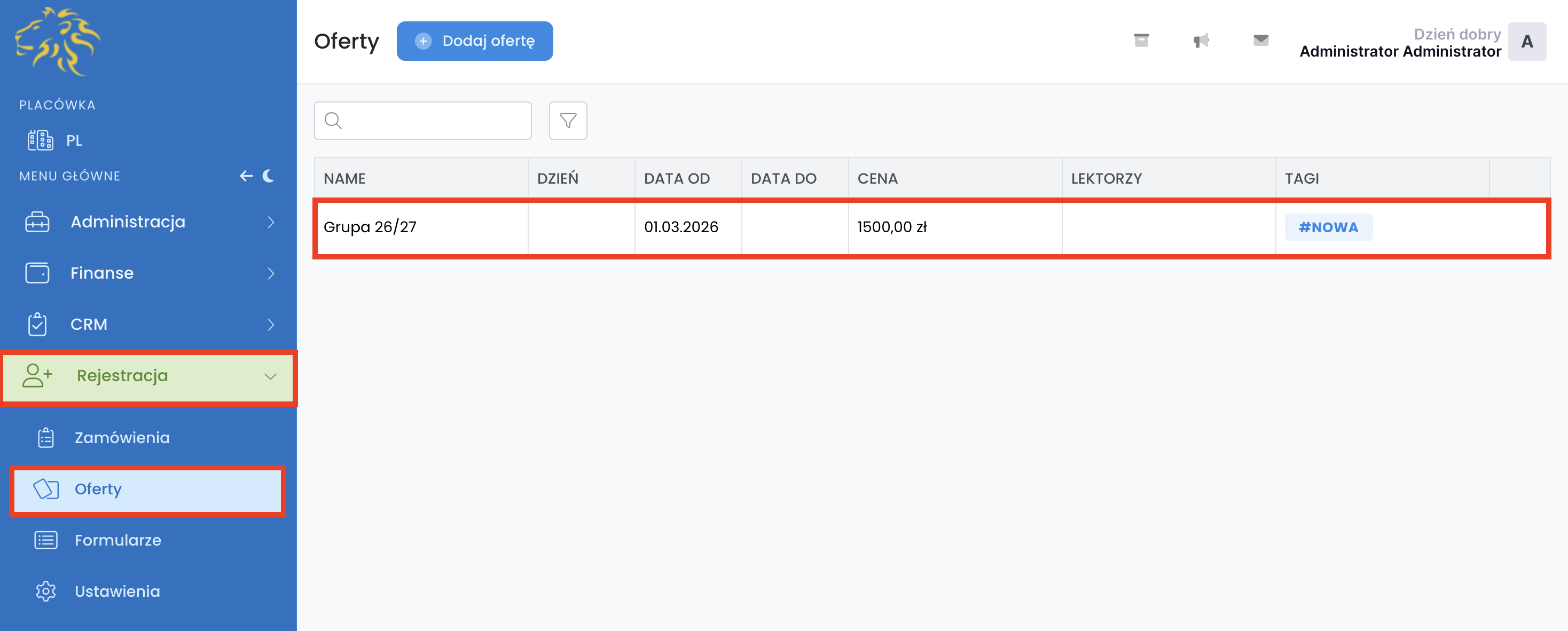The height and width of the screenshot is (631, 1568).
Task: Collapse sidebar with the left arrow
Action: 246,176
